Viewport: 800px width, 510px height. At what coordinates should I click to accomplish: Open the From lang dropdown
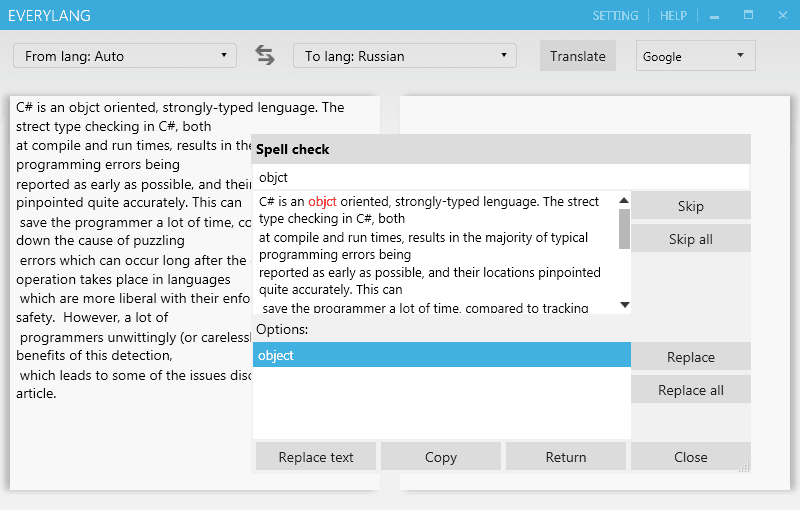(x=125, y=56)
